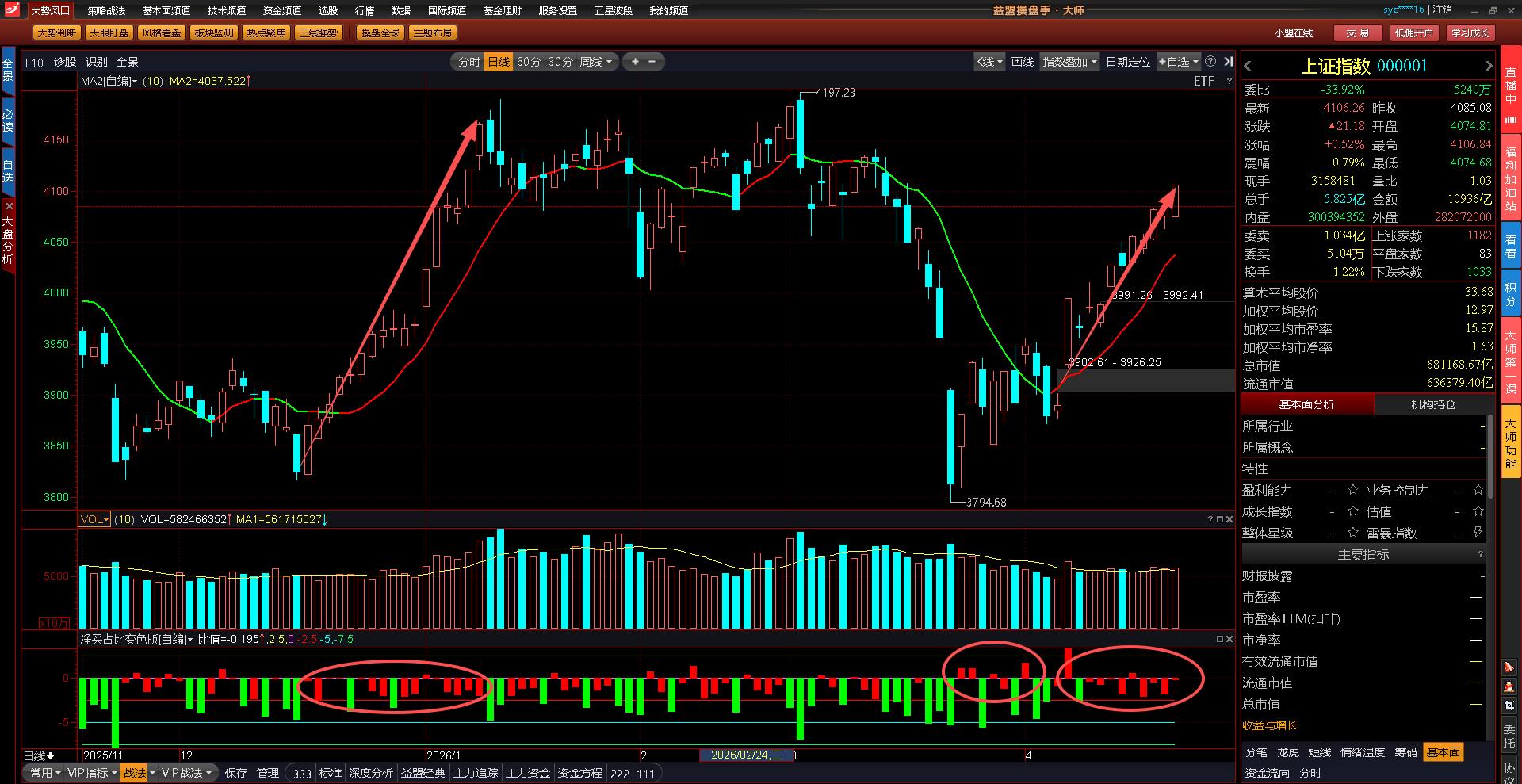
Task: Collapse the right panel with arrow icon
Action: 1228,62
